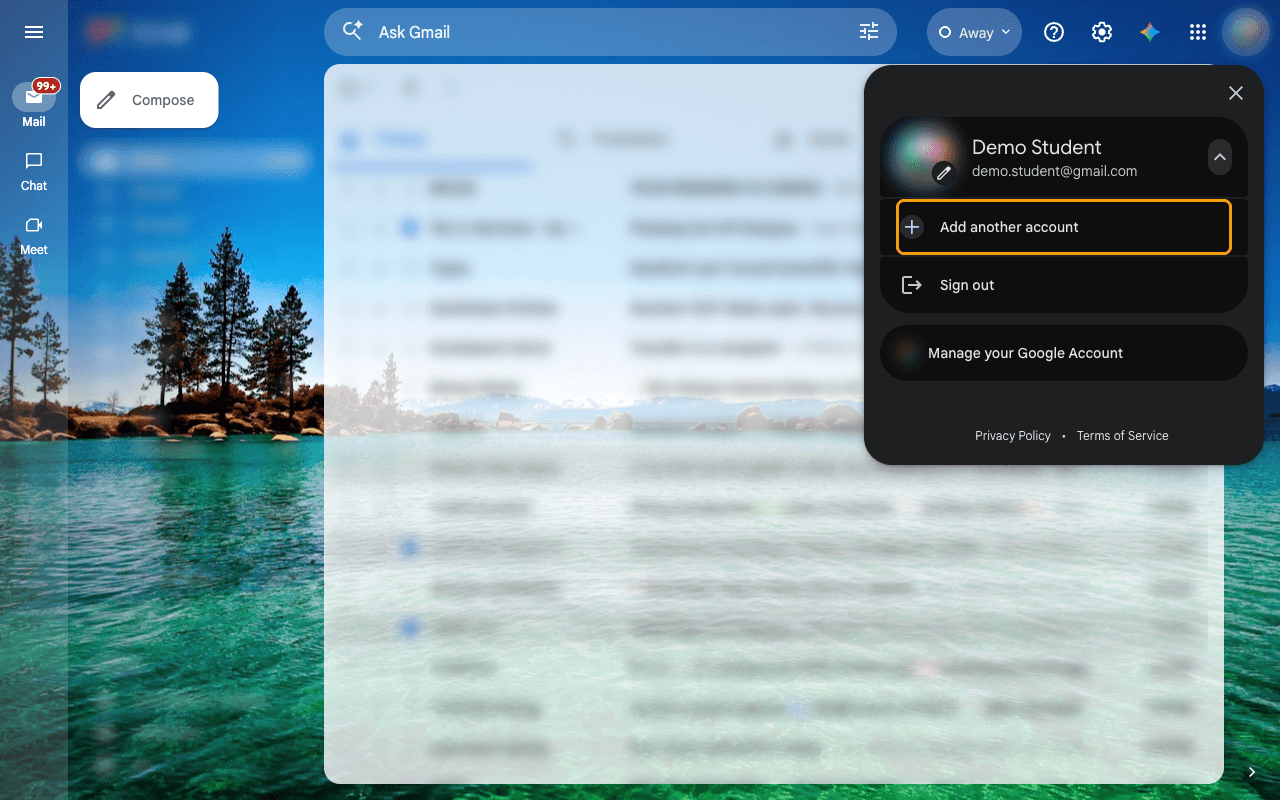Choose Add another account

tap(1064, 227)
